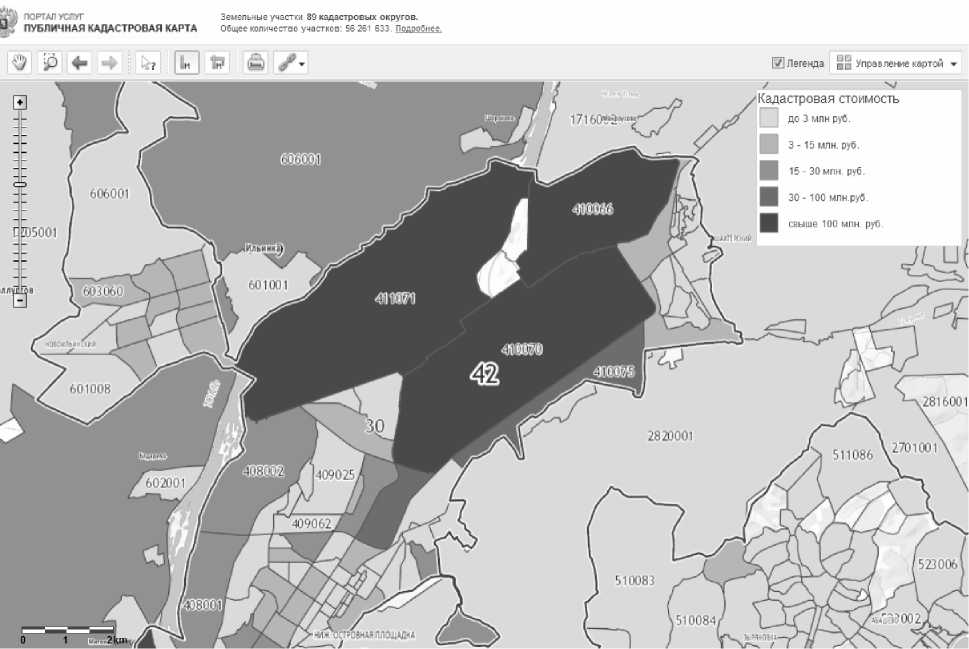Select the identify object cursor tool
Screen dimensions: 969x649
pos(148,62)
